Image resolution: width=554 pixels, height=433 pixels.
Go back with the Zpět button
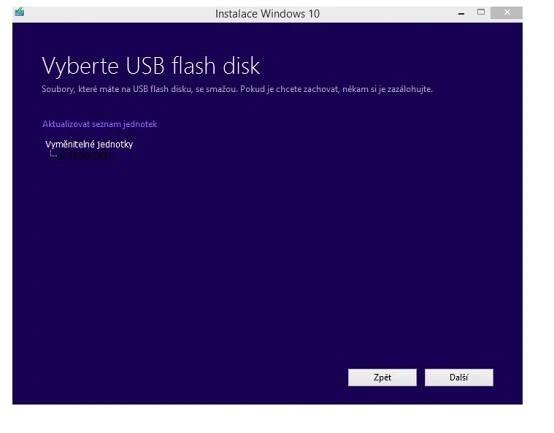click(x=382, y=378)
